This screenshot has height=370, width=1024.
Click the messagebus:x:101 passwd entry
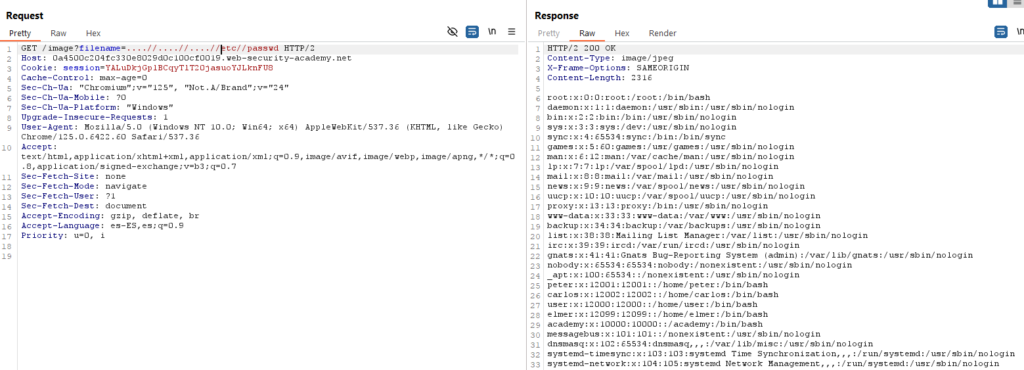pos(684,333)
